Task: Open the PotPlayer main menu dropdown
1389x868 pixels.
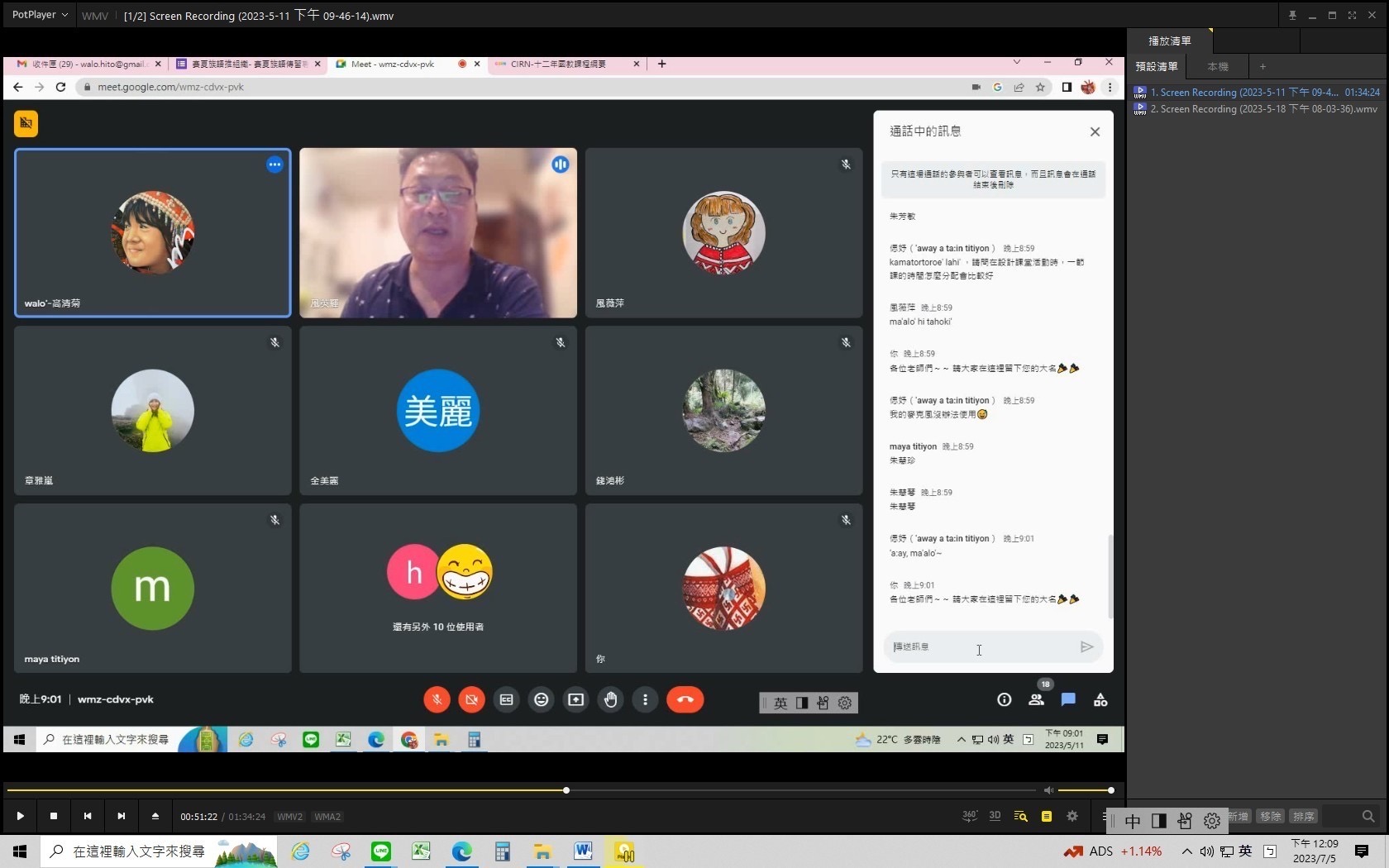Action: coord(40,15)
